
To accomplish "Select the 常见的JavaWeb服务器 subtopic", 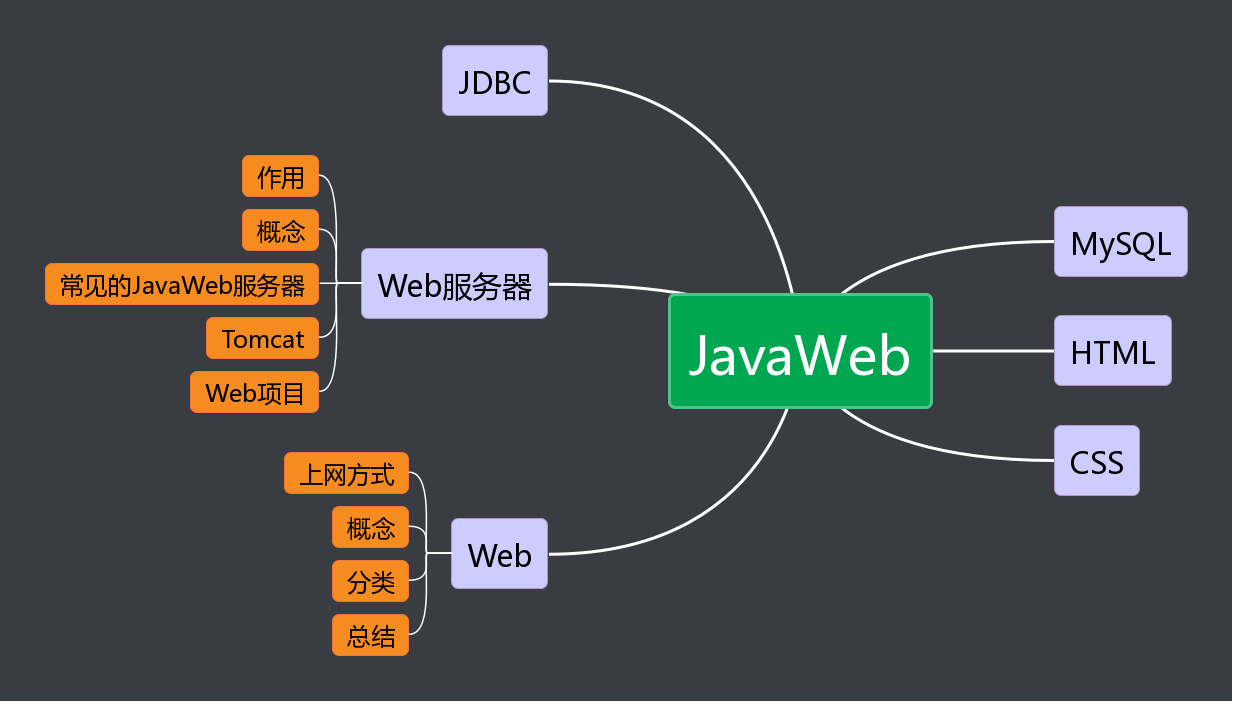I will tap(182, 284).
